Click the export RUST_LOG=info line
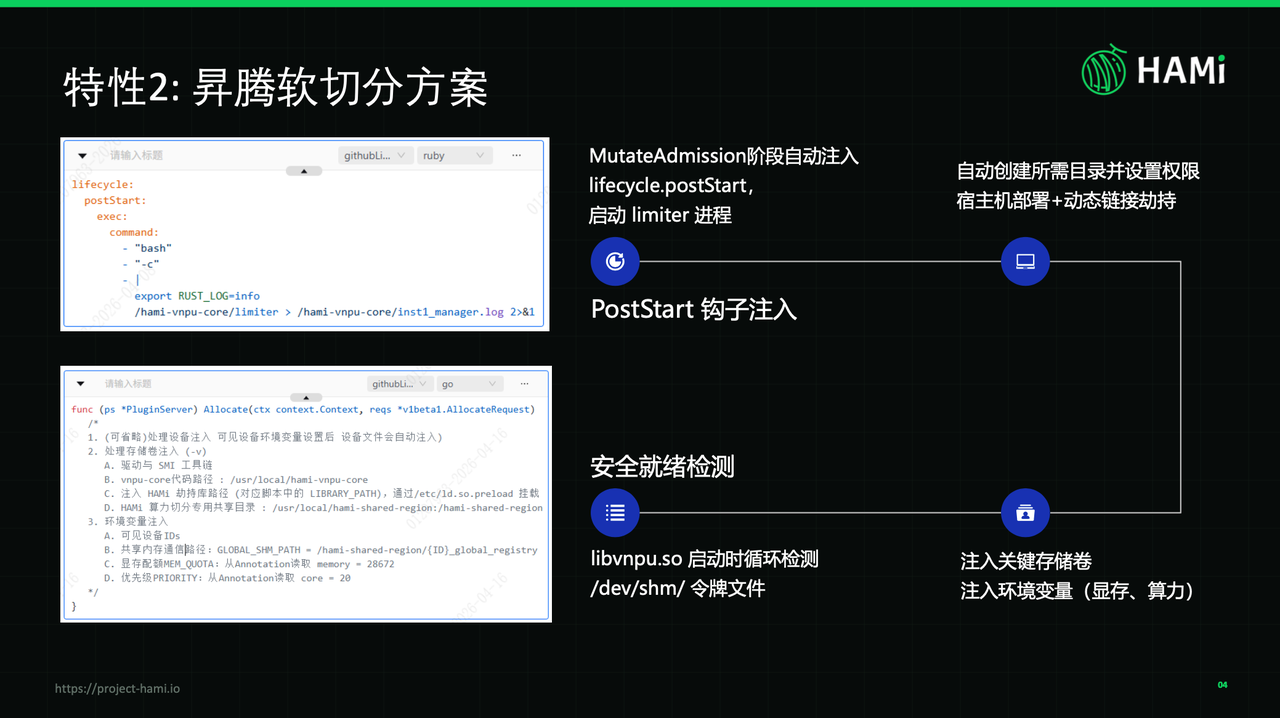This screenshot has height=718, width=1280. coord(197,296)
